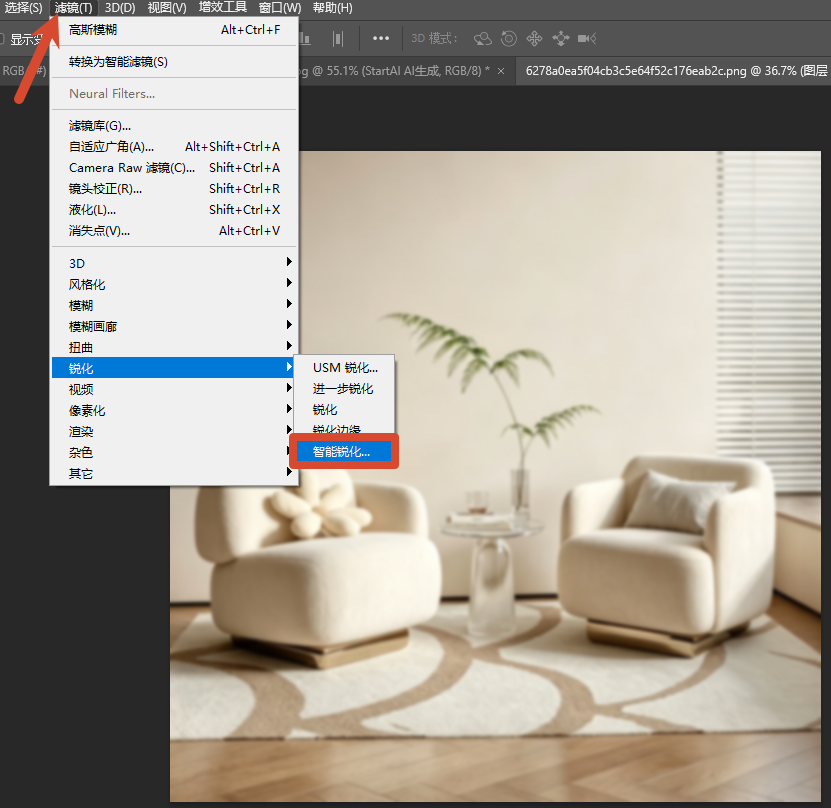Viewport: 831px width, 808px height.
Task: Choose 进一步锐化 from the submenu
Action: 345,389
